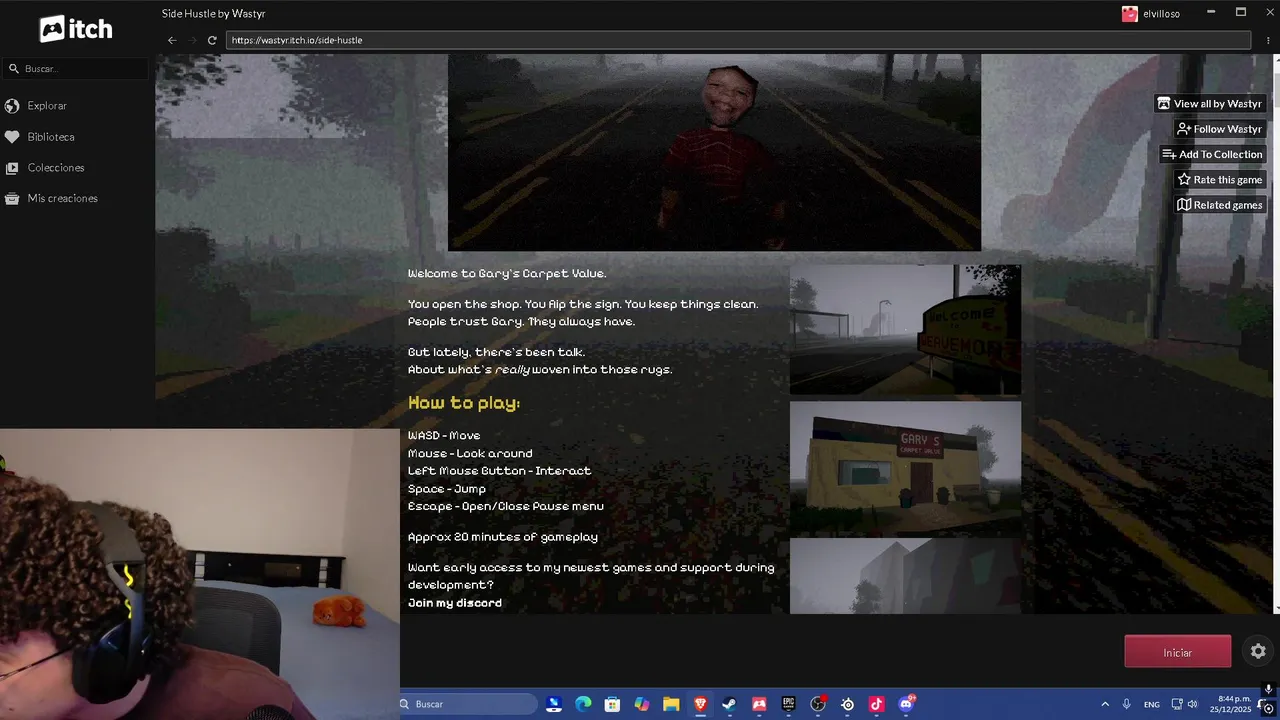Open the Explorar section
This screenshot has width=1280, height=720.
(47, 106)
